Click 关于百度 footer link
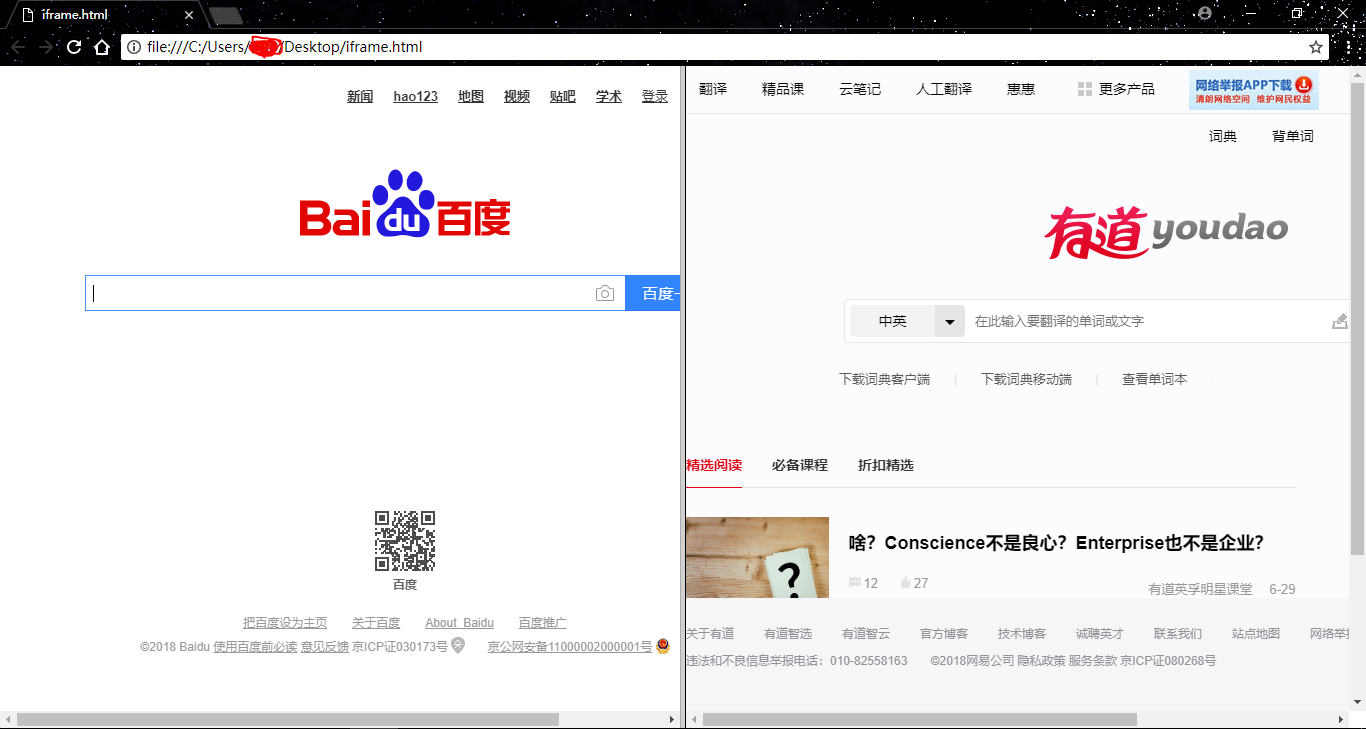Viewport: 1366px width, 729px height. pos(376,622)
